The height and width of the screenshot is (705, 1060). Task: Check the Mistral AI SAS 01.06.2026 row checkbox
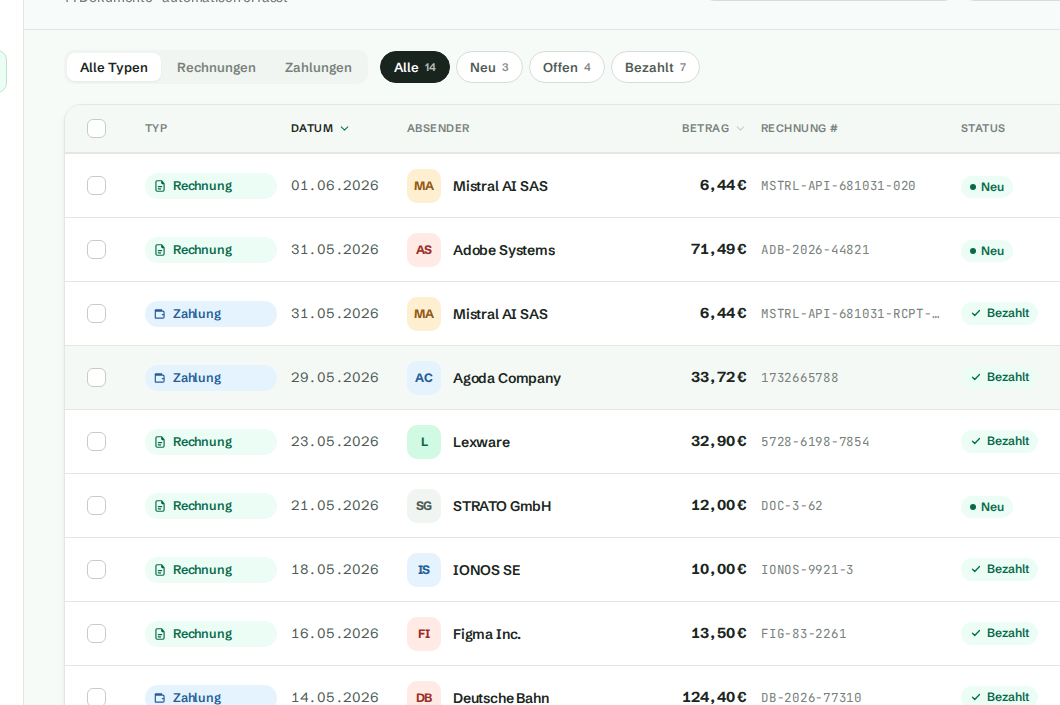(97, 186)
